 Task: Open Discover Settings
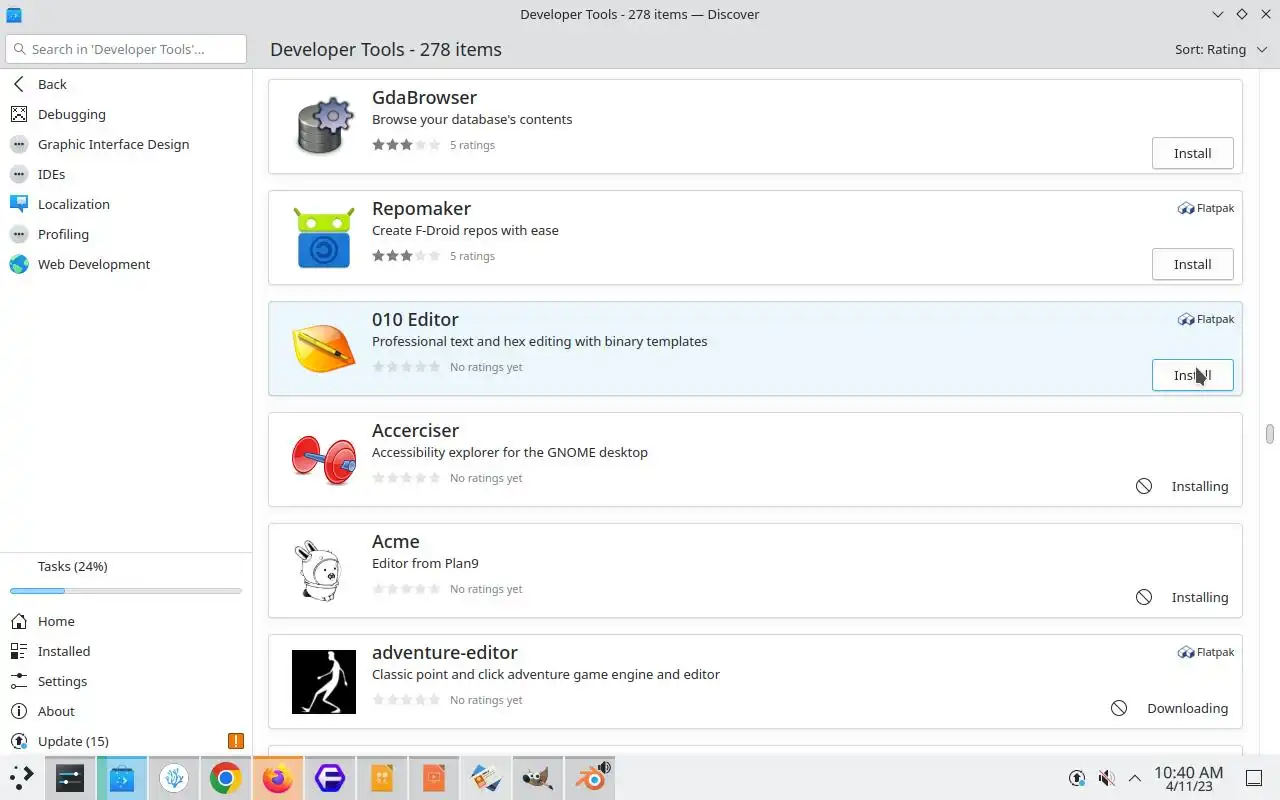click(x=126, y=681)
